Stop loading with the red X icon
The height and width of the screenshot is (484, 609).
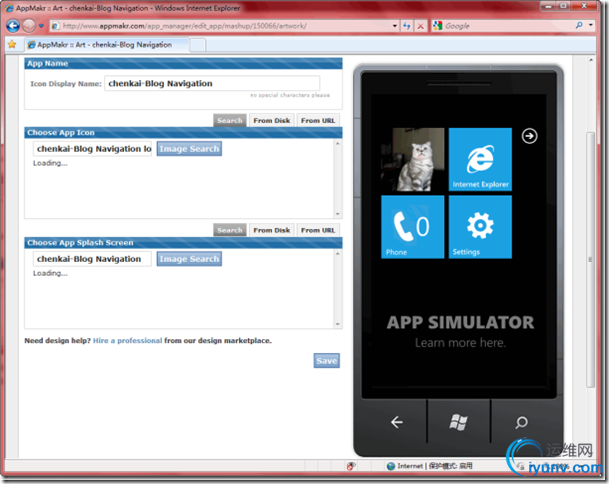pos(421,26)
